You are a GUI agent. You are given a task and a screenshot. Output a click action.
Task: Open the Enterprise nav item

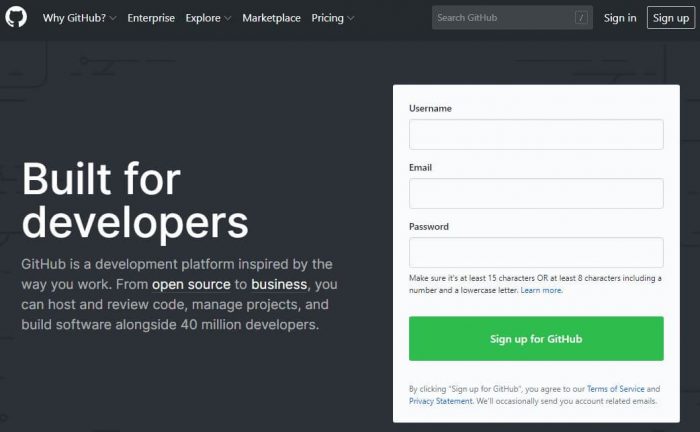click(151, 18)
